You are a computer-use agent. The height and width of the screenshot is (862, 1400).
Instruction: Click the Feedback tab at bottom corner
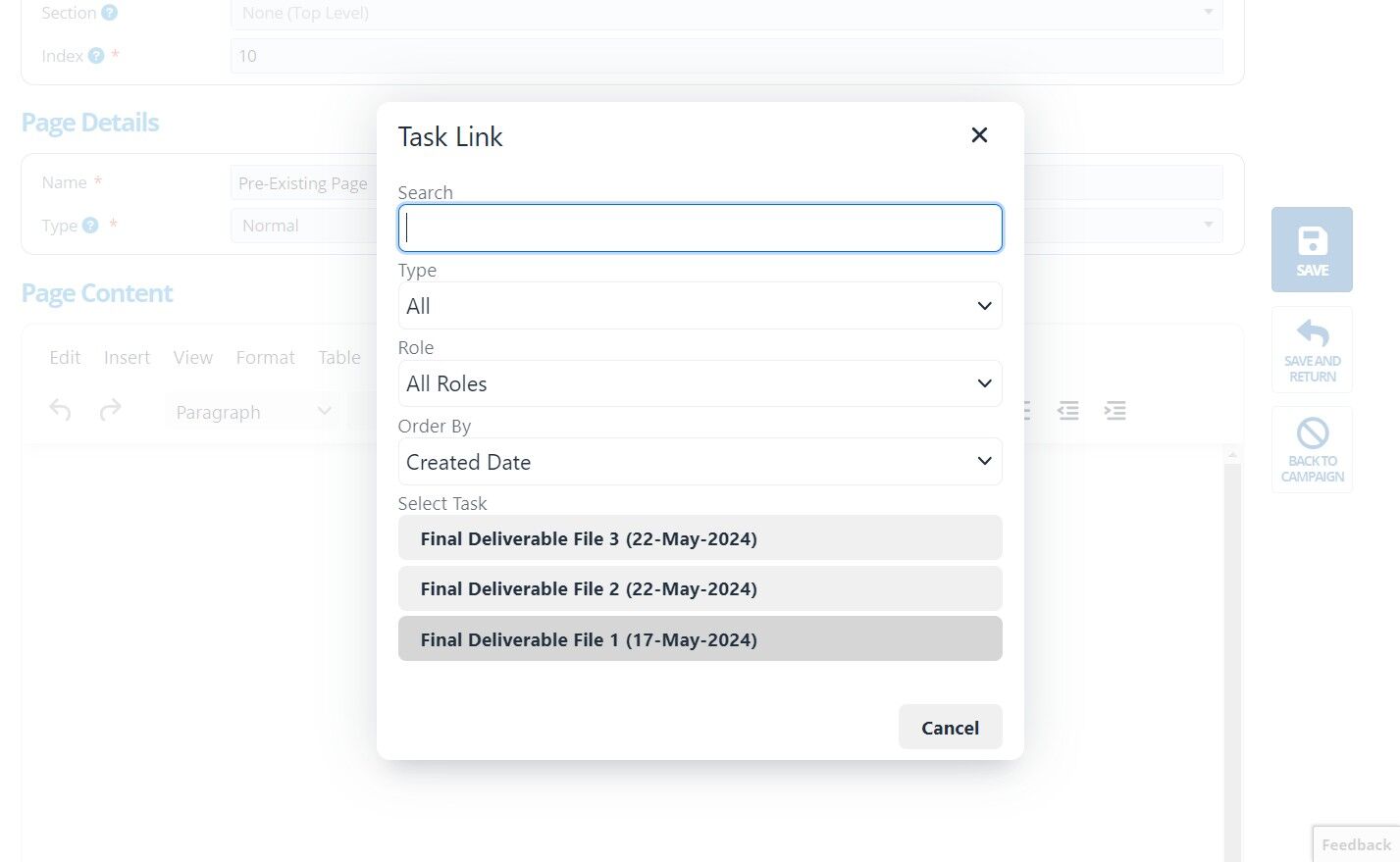point(1355,844)
